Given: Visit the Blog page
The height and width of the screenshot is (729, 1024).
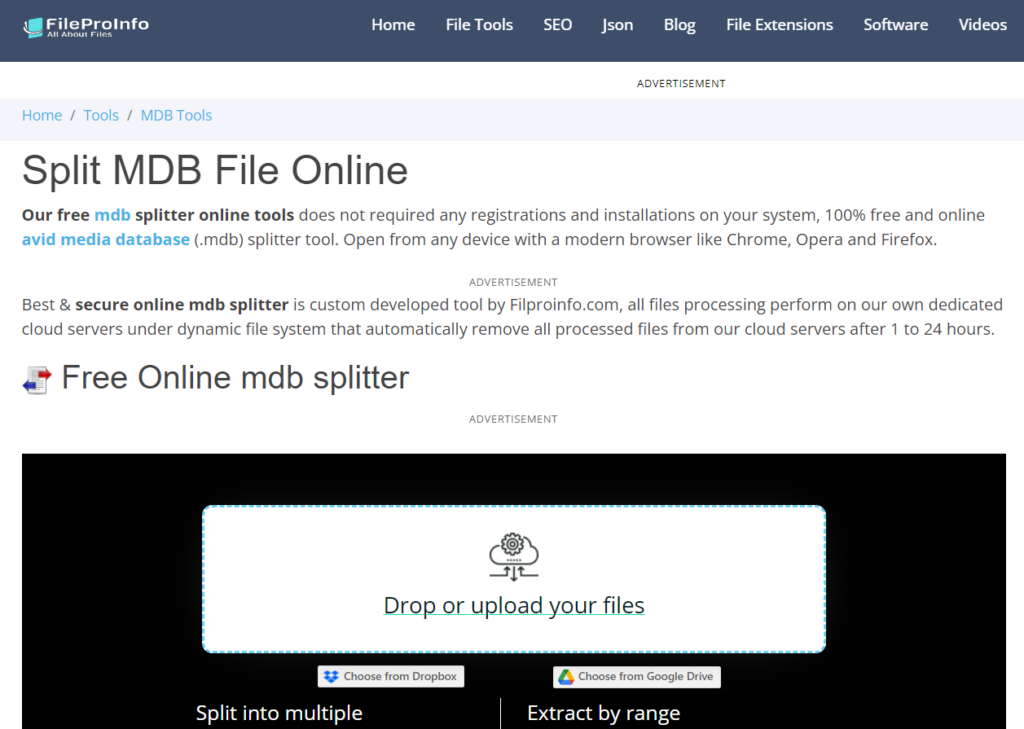Looking at the screenshot, I should coord(679,25).
